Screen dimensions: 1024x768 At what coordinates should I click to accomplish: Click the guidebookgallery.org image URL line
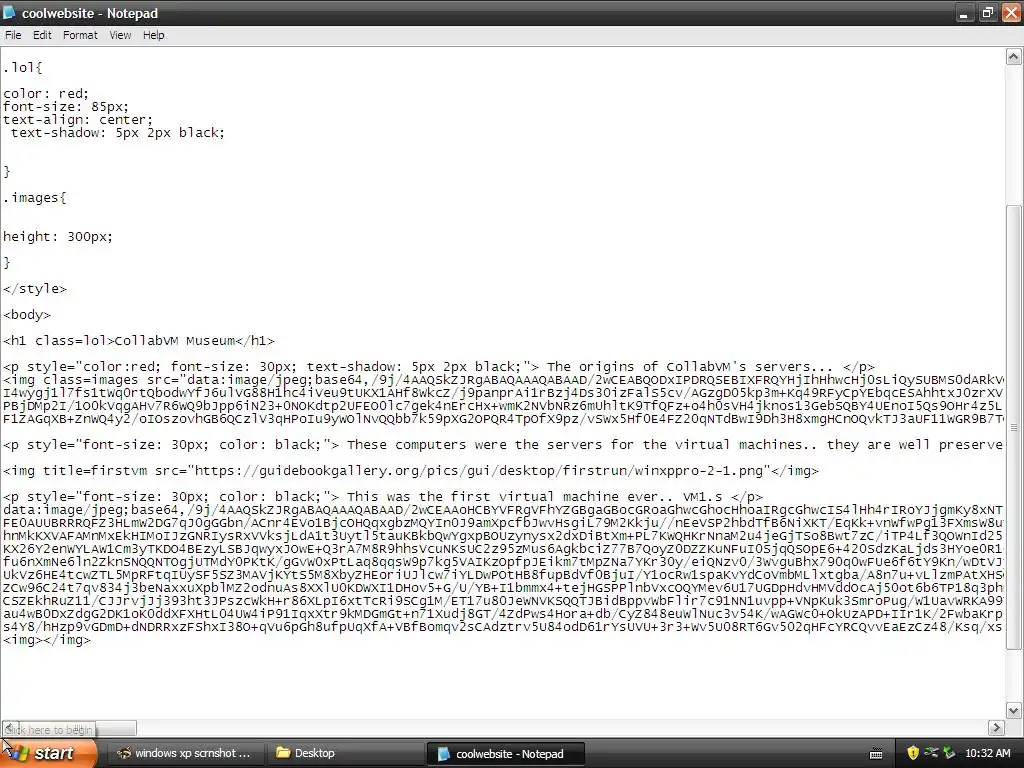pos(411,471)
